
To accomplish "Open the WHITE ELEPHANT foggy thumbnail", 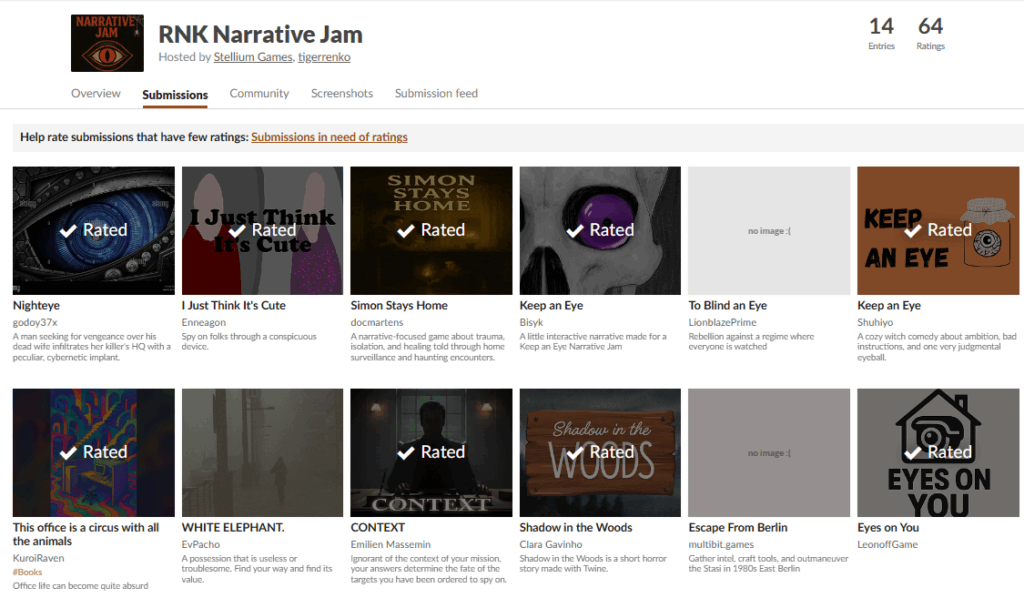I will (262, 452).
